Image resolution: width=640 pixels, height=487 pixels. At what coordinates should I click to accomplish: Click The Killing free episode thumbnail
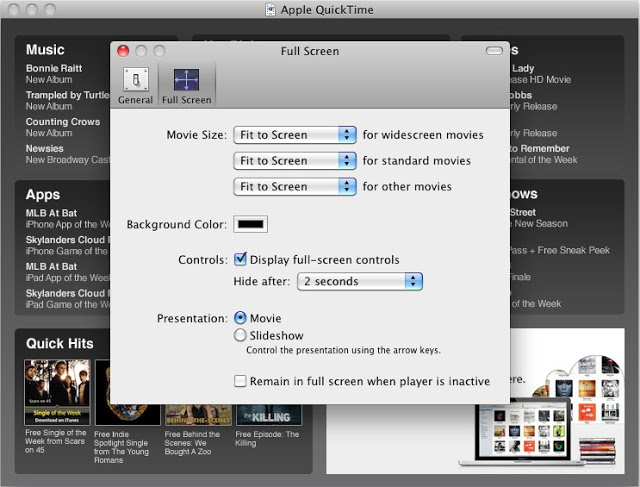click(269, 415)
